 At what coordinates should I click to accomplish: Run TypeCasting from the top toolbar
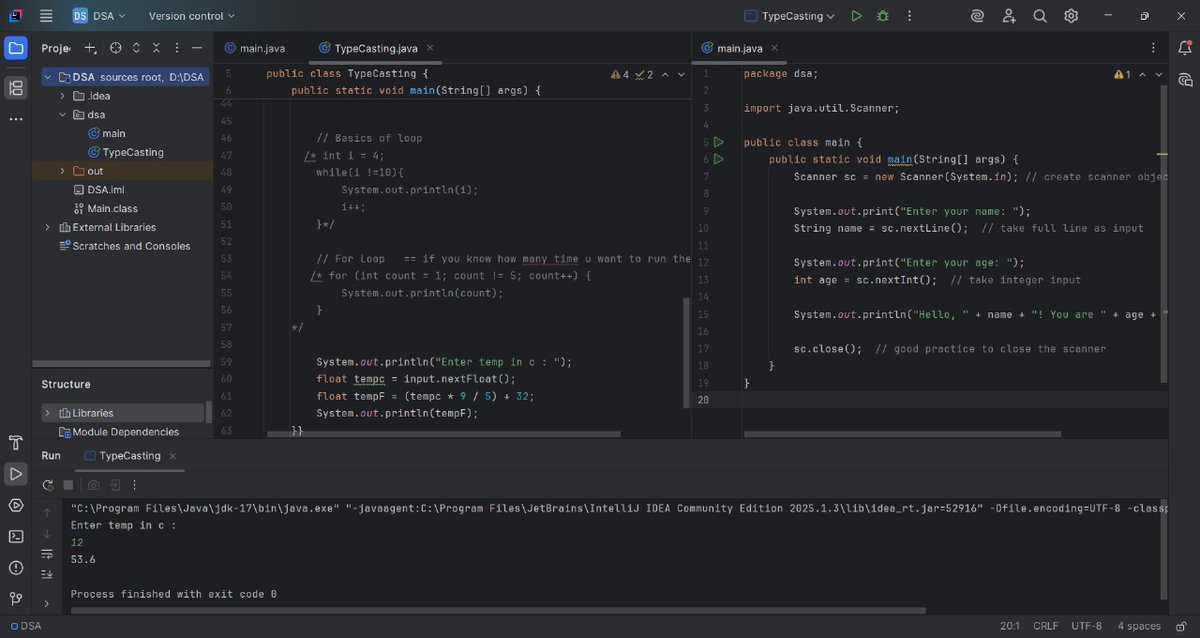[x=856, y=16]
